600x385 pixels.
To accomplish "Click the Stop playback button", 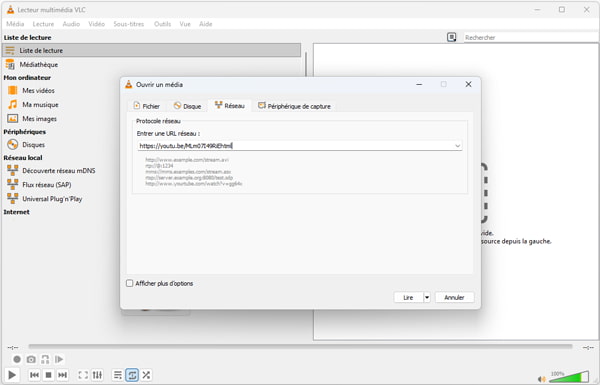I will point(48,375).
